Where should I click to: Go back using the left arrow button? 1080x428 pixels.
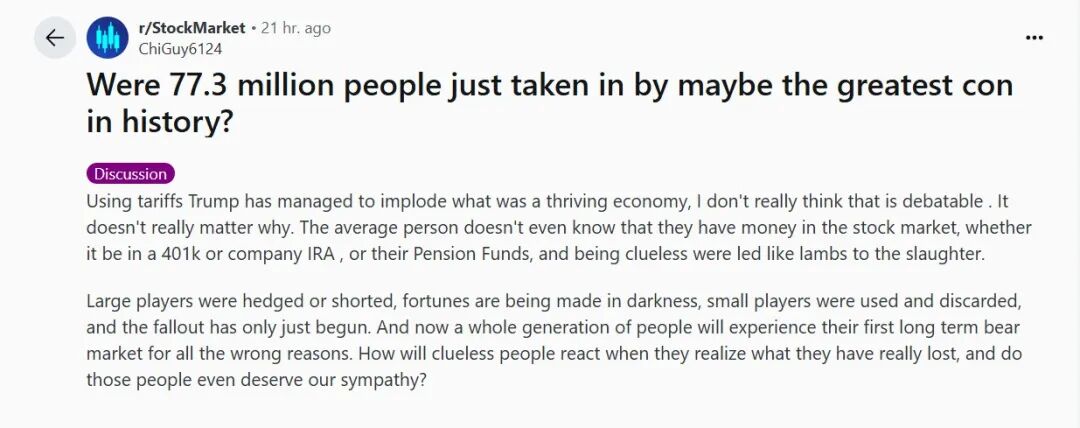coord(54,38)
